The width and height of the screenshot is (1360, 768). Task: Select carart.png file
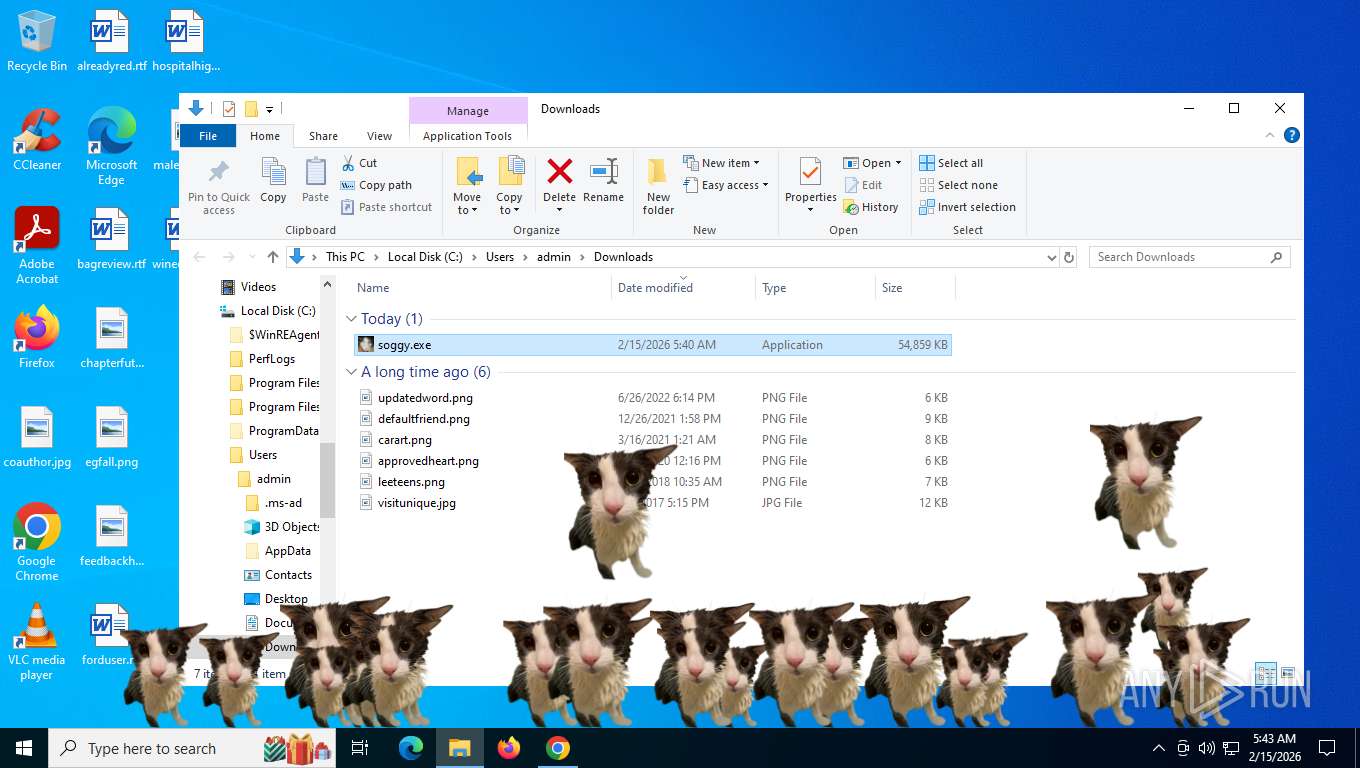[653, 440]
